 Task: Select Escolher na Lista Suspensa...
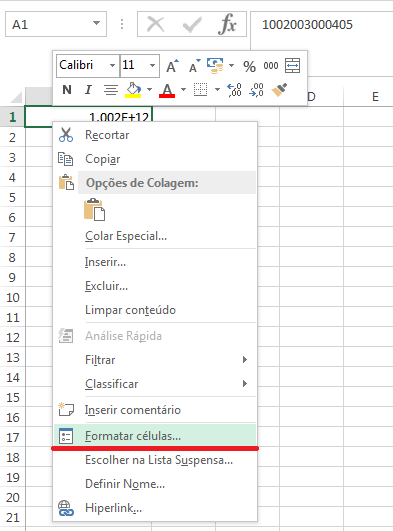click(155, 460)
